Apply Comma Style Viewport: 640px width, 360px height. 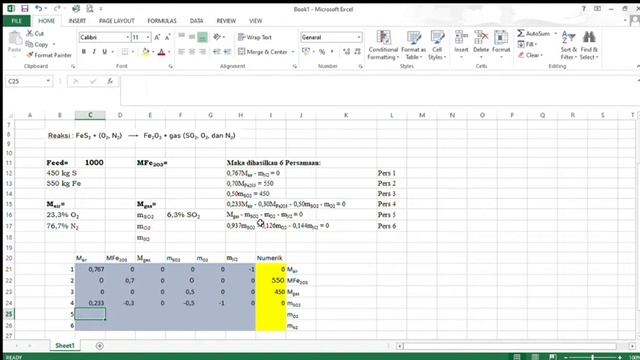pyautogui.click(x=332, y=52)
